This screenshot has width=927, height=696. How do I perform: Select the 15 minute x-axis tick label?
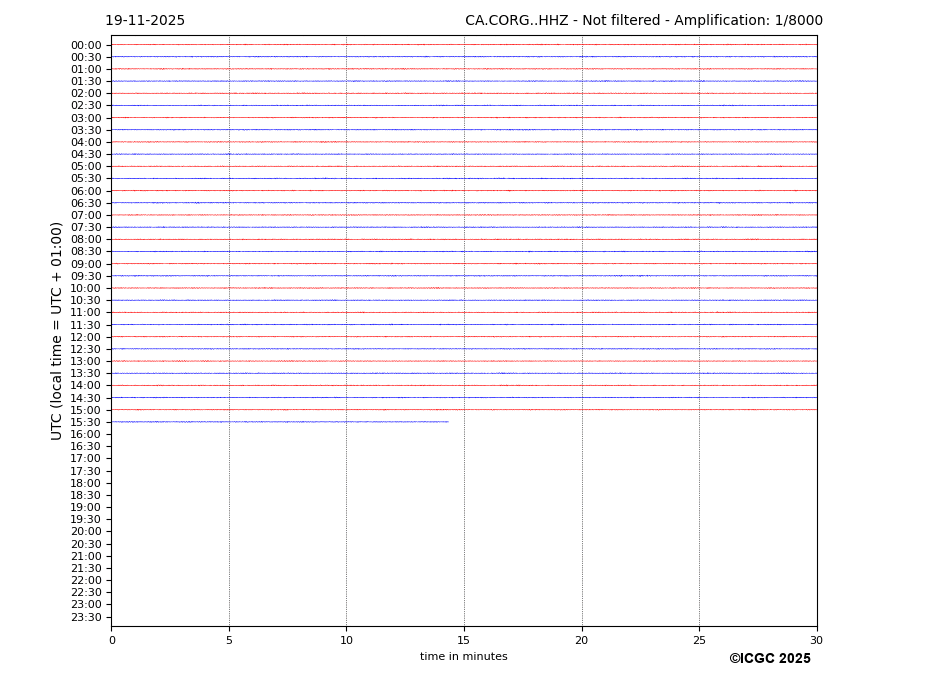point(464,641)
